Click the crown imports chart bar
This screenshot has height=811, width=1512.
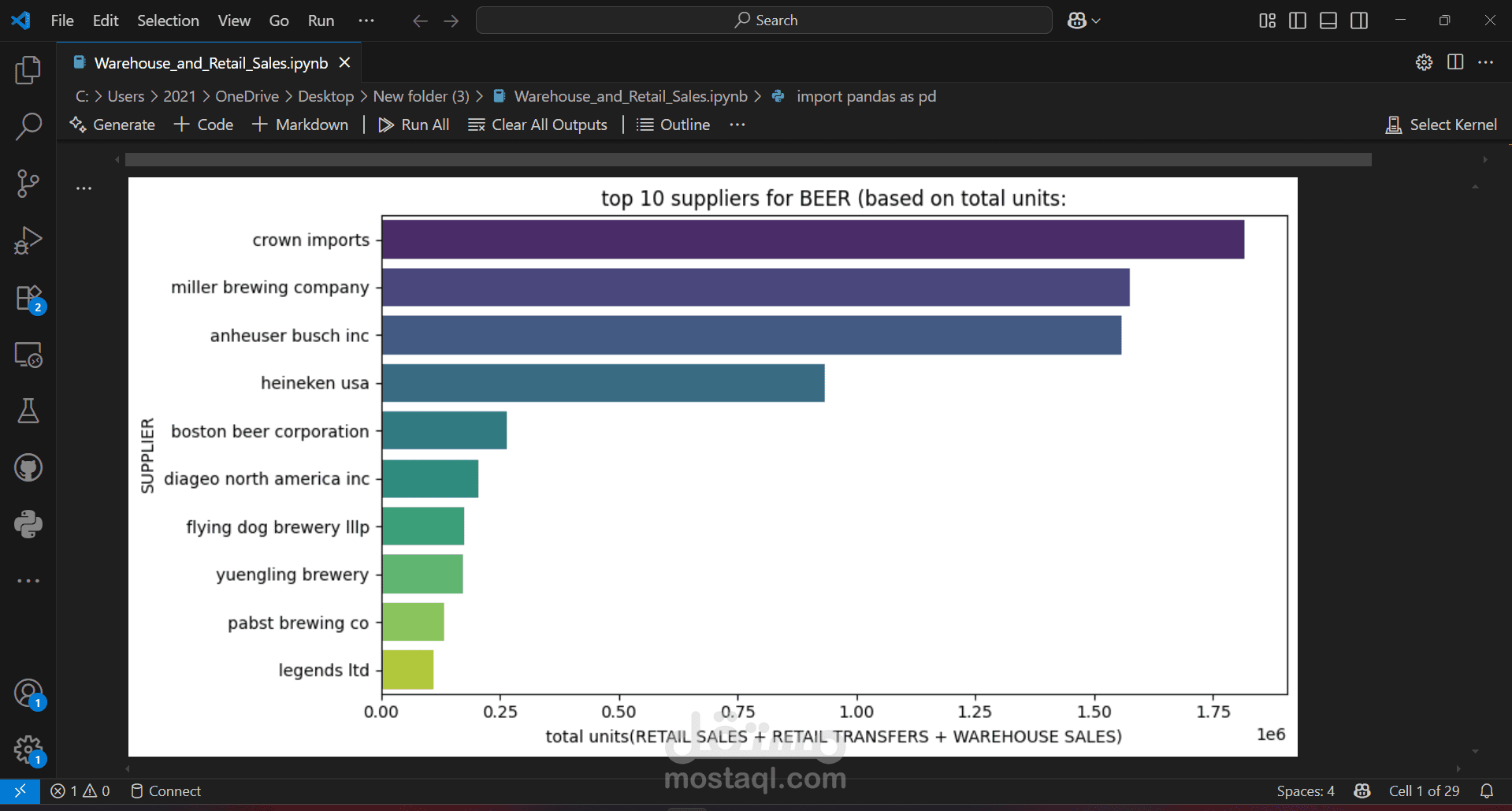click(813, 240)
